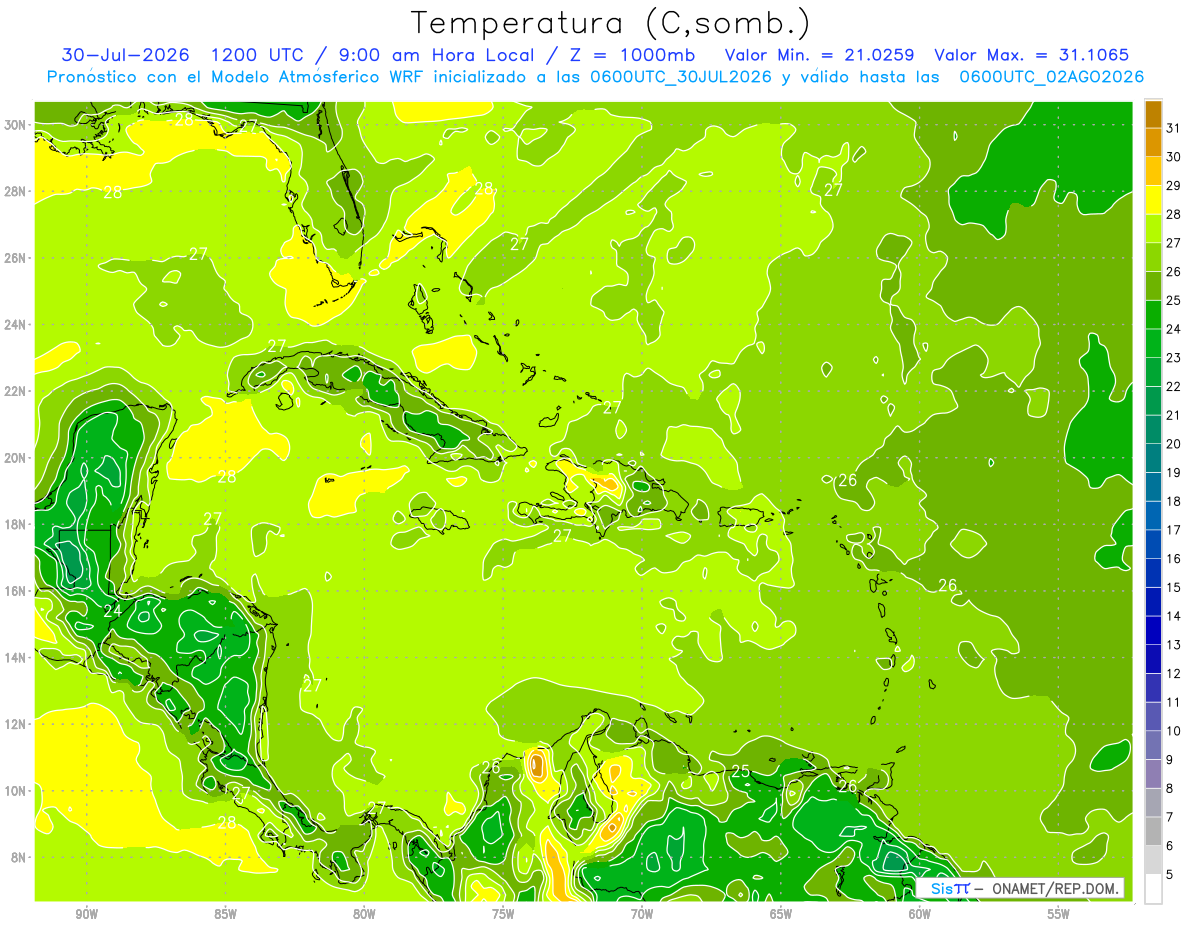Click the '22N' latitude axis label
The image size is (1200, 927).
[x=14, y=392]
